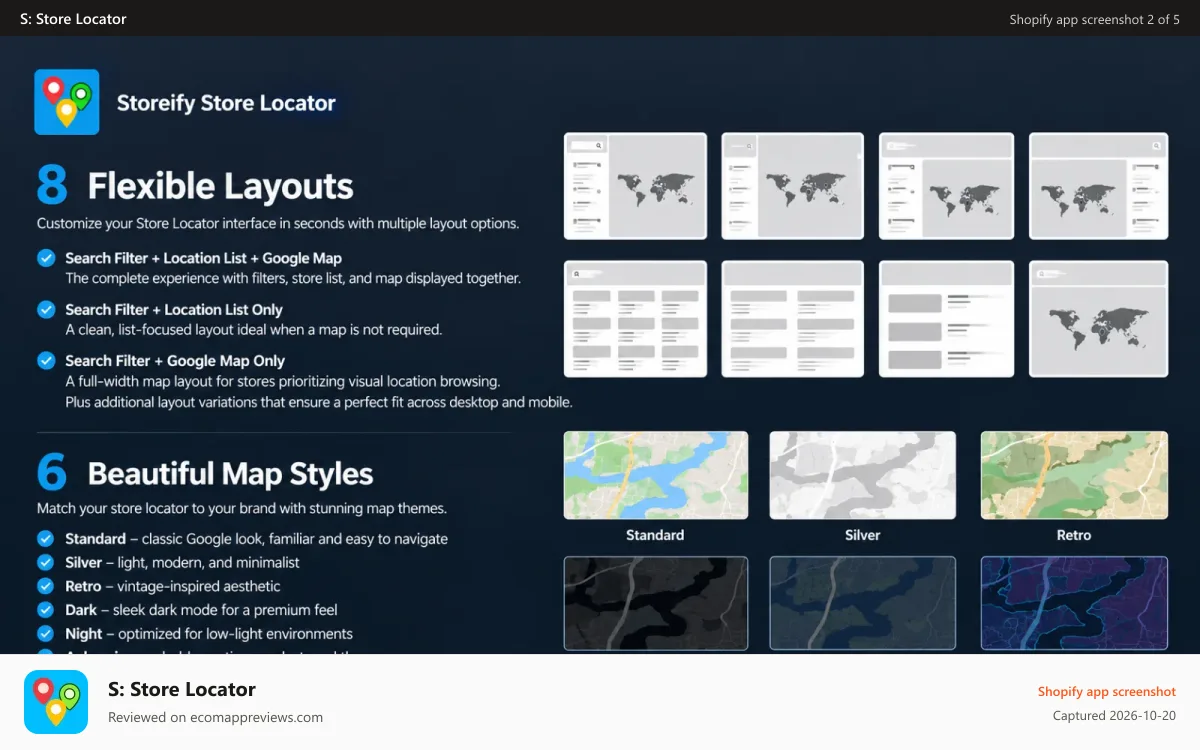Image resolution: width=1200 pixels, height=750 pixels.
Task: Select layout with store list right of map
Action: point(1098,186)
